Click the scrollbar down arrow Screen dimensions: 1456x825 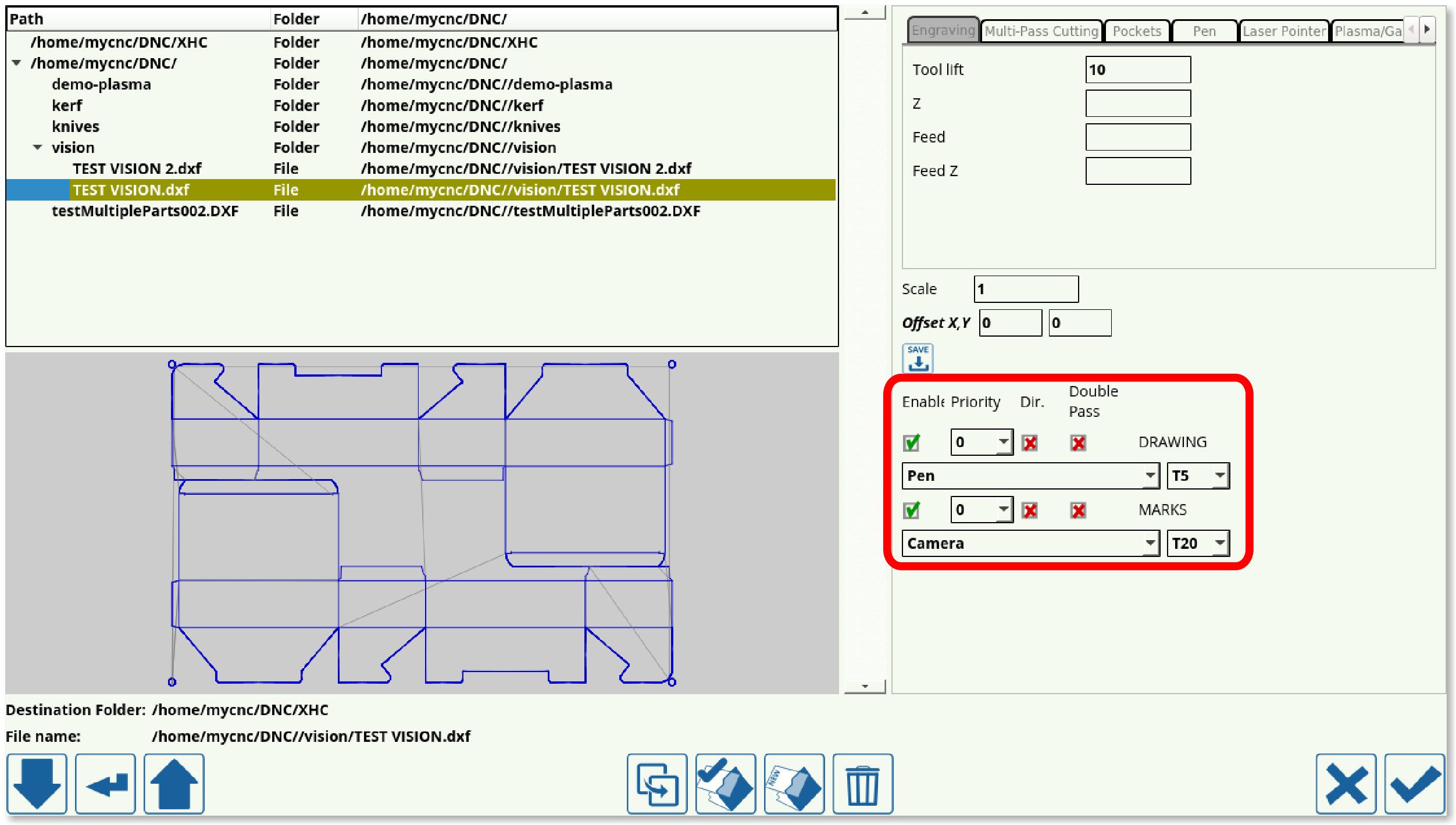pos(865,686)
